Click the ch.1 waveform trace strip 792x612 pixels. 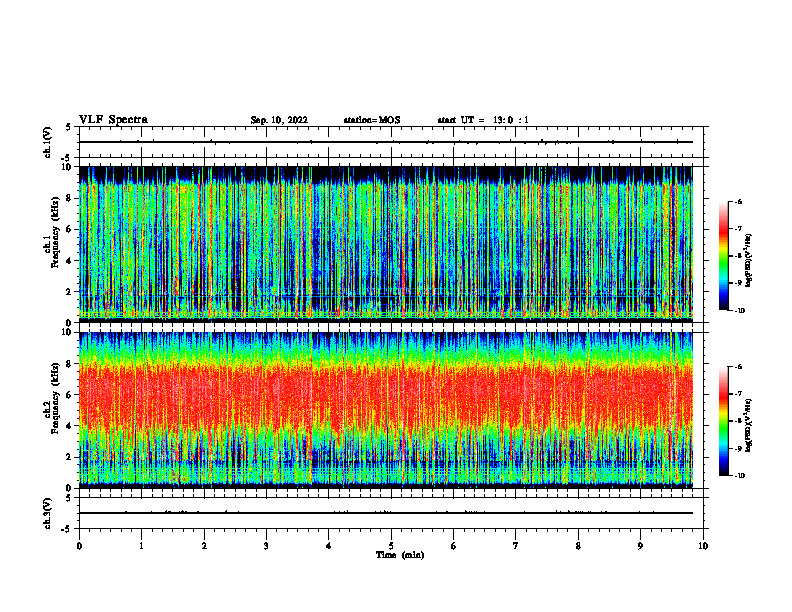[x=386, y=142]
